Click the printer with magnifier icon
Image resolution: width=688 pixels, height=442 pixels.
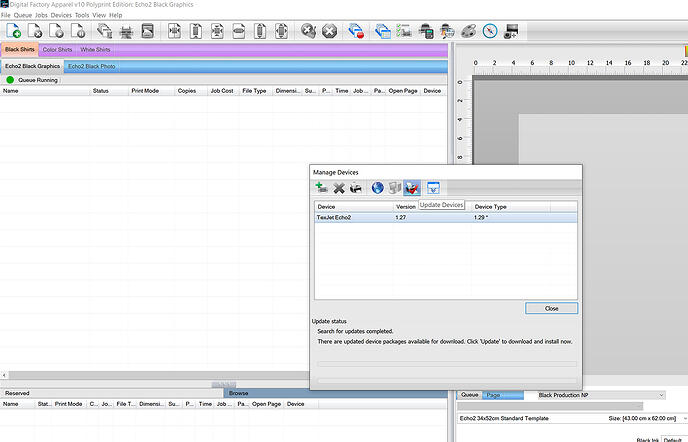coord(447,31)
